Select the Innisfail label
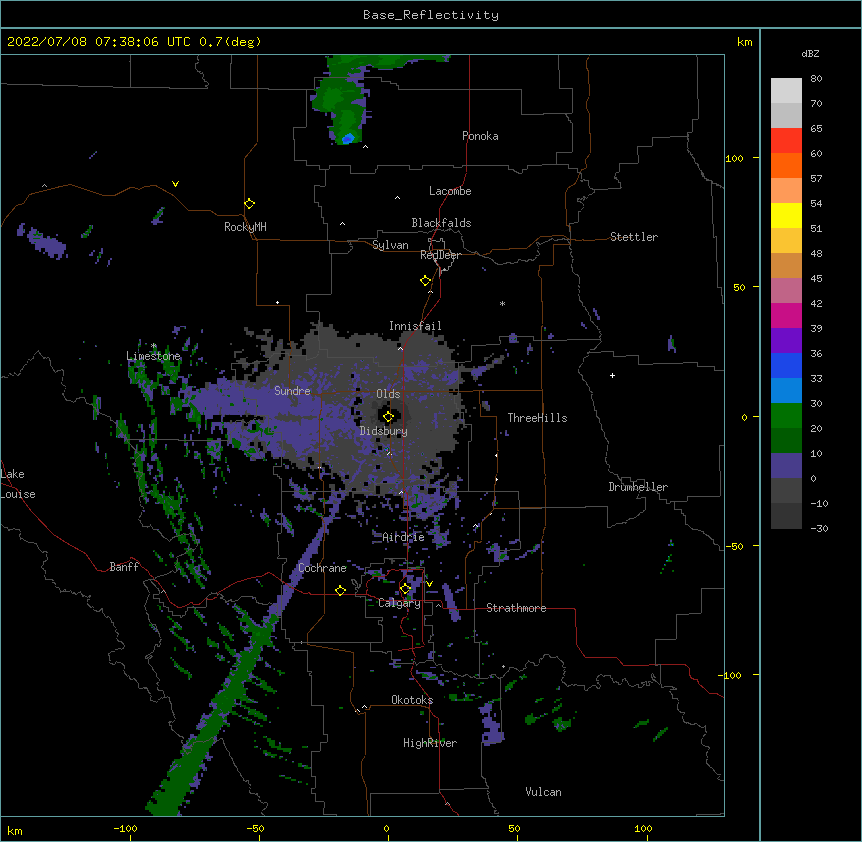This screenshot has width=862, height=842. click(415, 326)
